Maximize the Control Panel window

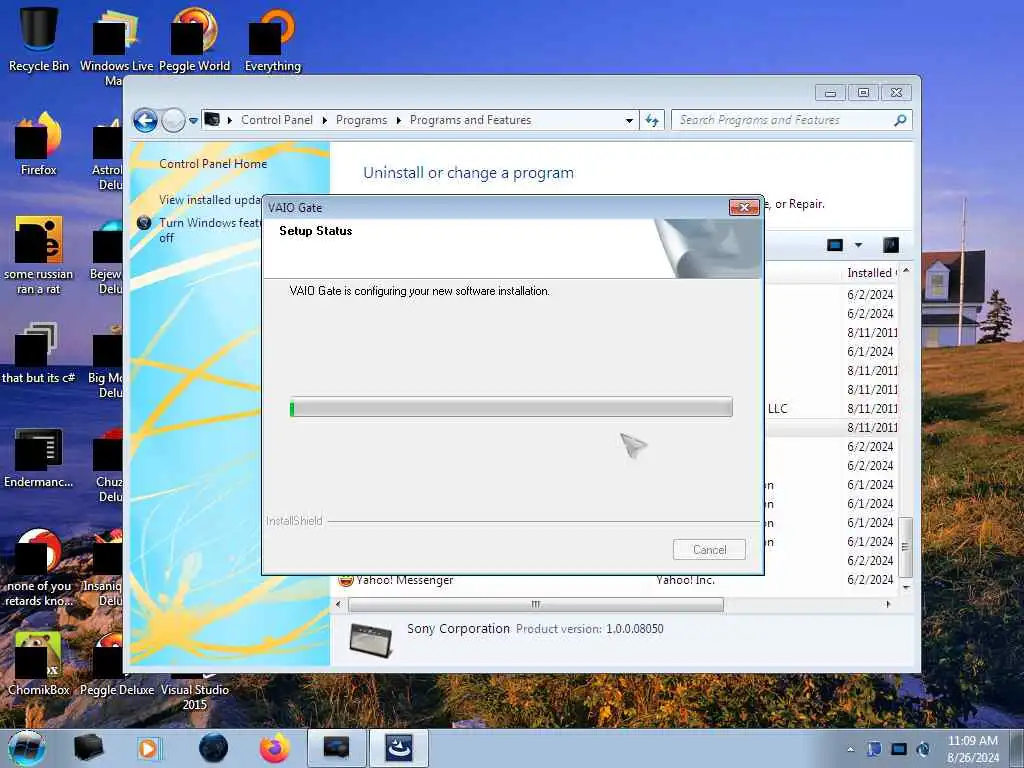coord(863,93)
